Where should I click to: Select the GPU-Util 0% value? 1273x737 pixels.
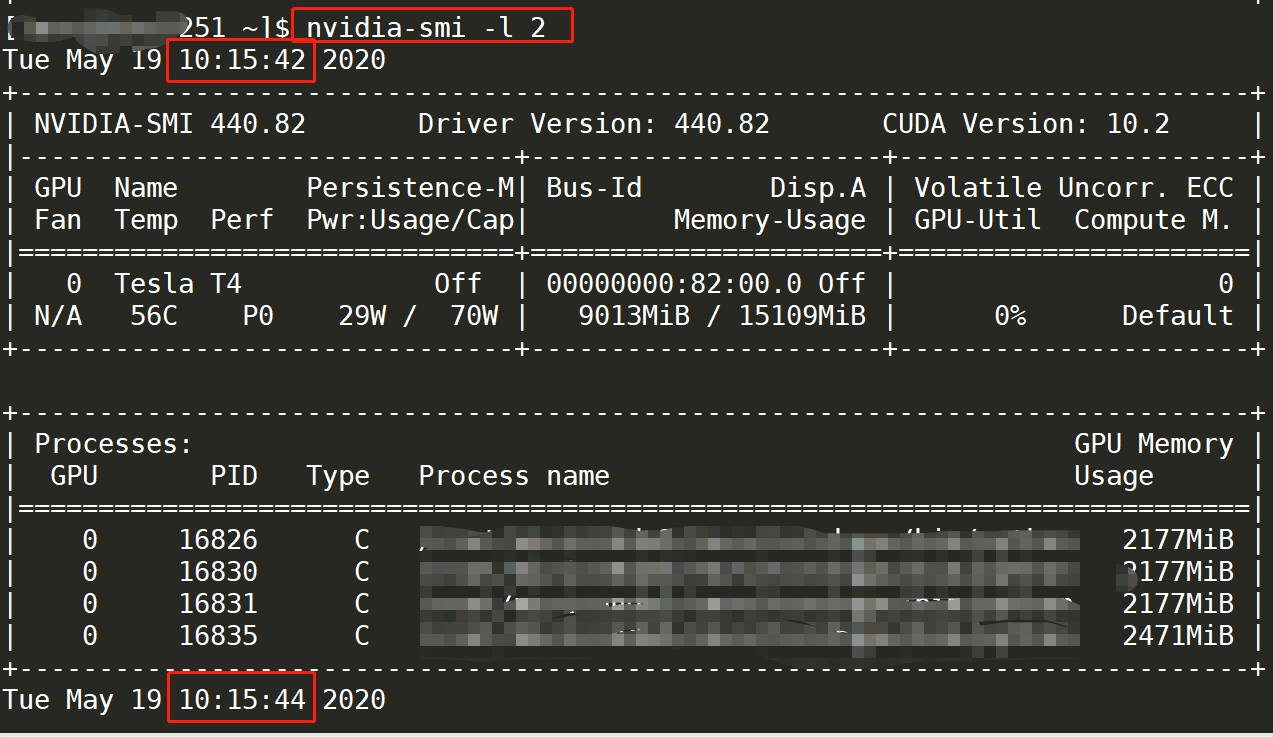[x=1010, y=315]
